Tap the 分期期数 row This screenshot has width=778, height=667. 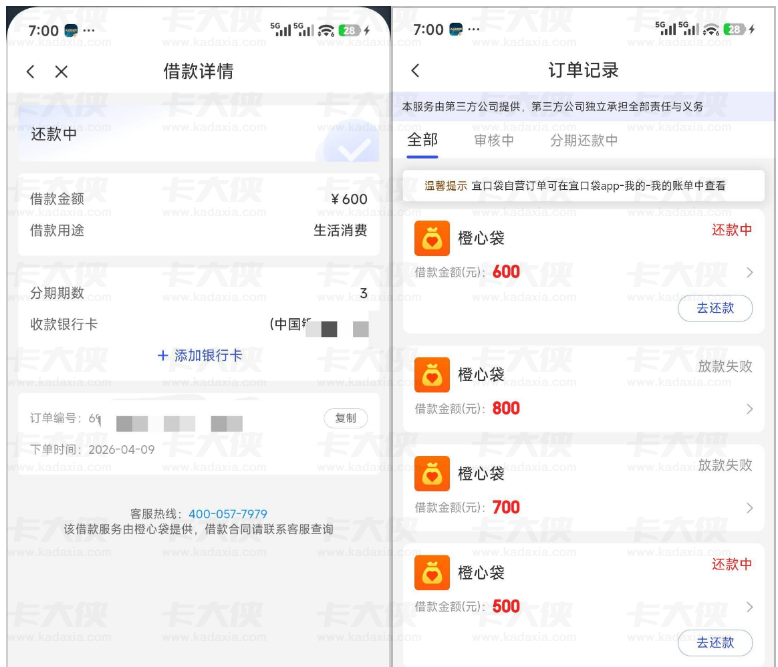pyautogui.click(x=198, y=293)
